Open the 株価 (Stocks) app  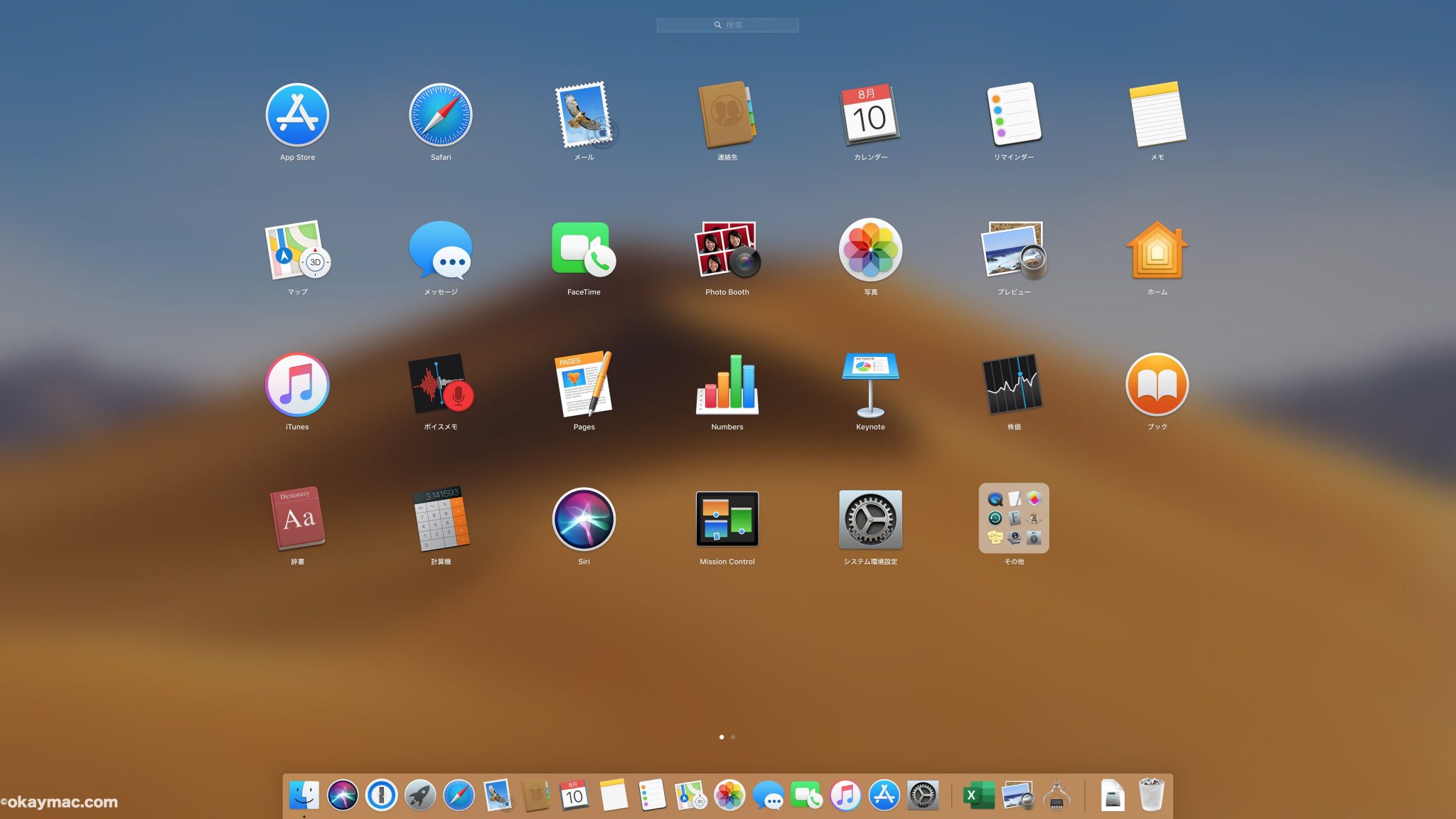click(x=1014, y=385)
